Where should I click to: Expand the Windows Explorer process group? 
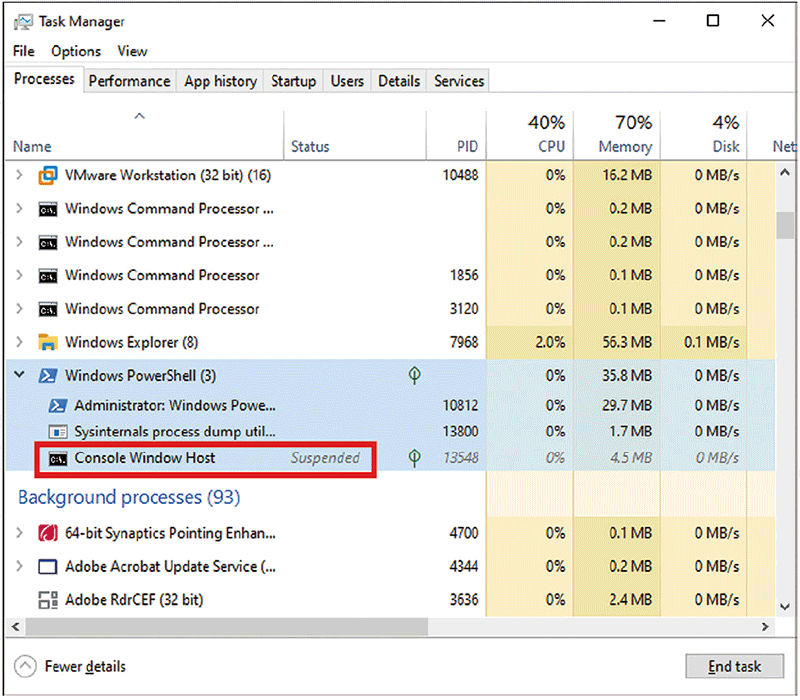[x=20, y=343]
